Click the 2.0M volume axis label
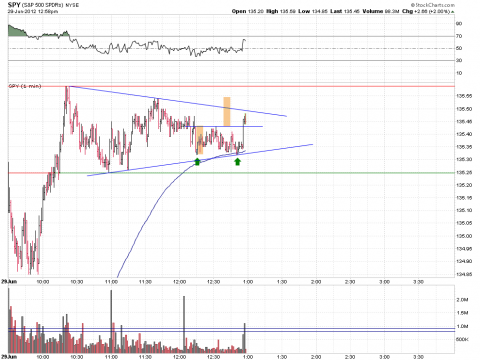 pyautogui.click(x=462, y=300)
